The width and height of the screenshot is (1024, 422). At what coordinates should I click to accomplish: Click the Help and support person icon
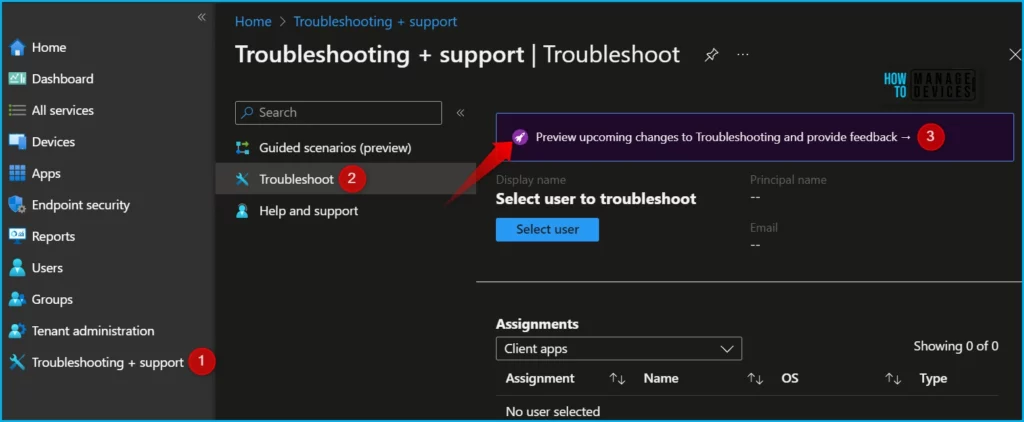pyautogui.click(x=242, y=211)
